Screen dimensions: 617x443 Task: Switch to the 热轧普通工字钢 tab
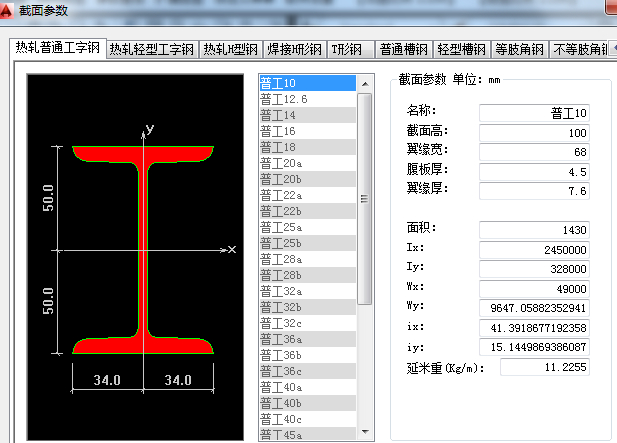(58, 48)
